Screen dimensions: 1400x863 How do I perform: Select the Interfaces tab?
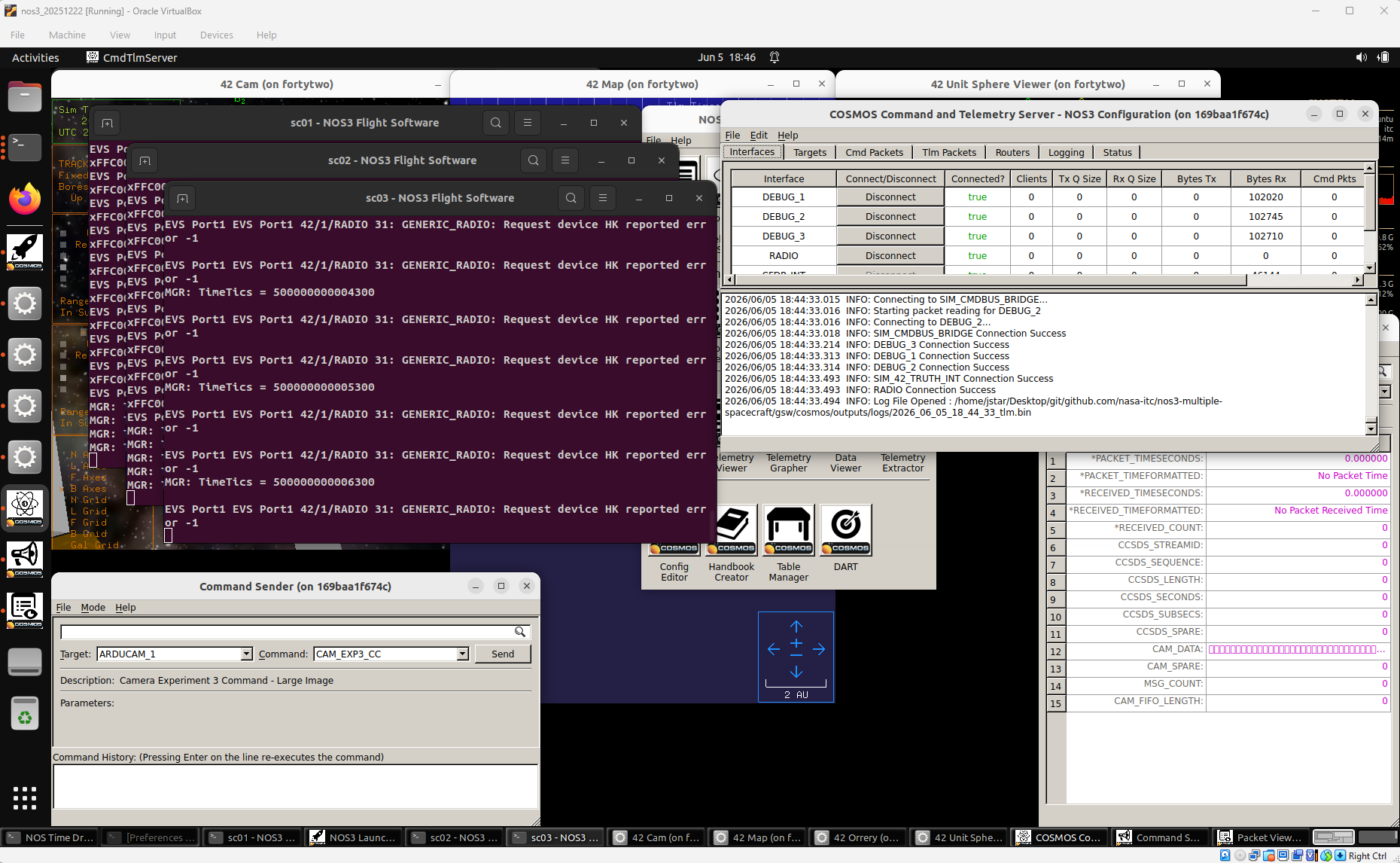752,152
